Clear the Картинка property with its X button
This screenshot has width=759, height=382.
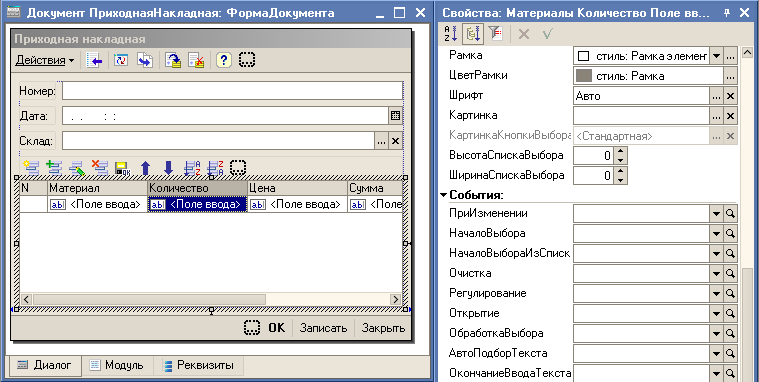click(x=730, y=116)
